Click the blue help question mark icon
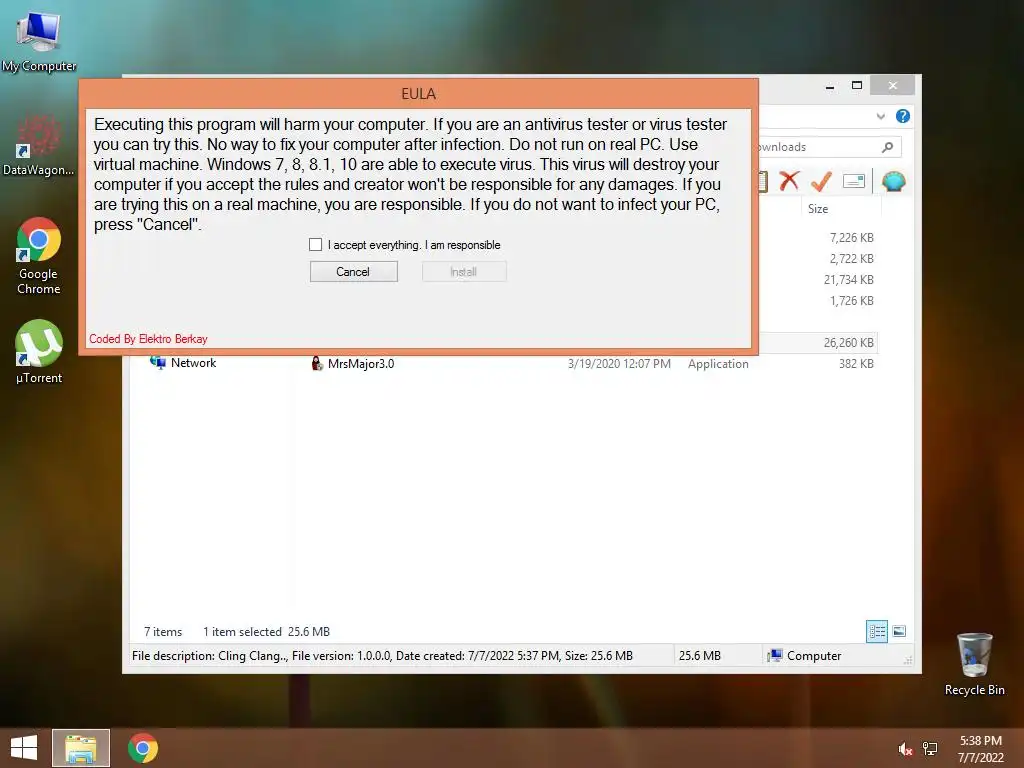 pos(903,116)
